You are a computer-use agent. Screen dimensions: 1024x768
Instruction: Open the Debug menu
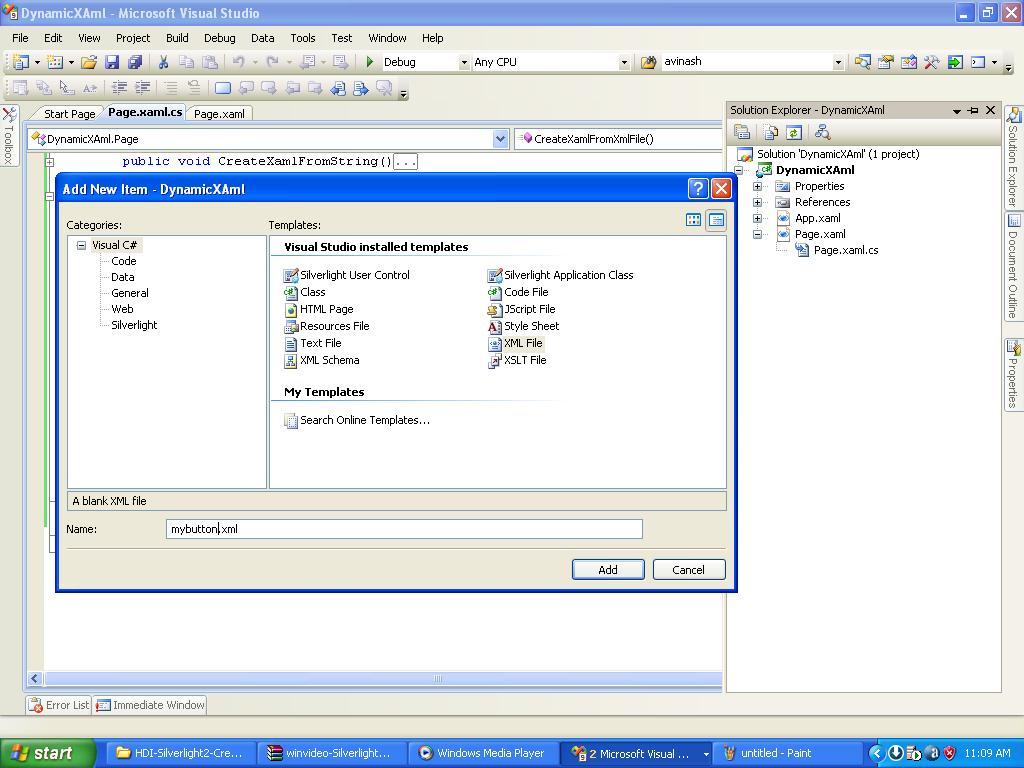click(x=219, y=38)
